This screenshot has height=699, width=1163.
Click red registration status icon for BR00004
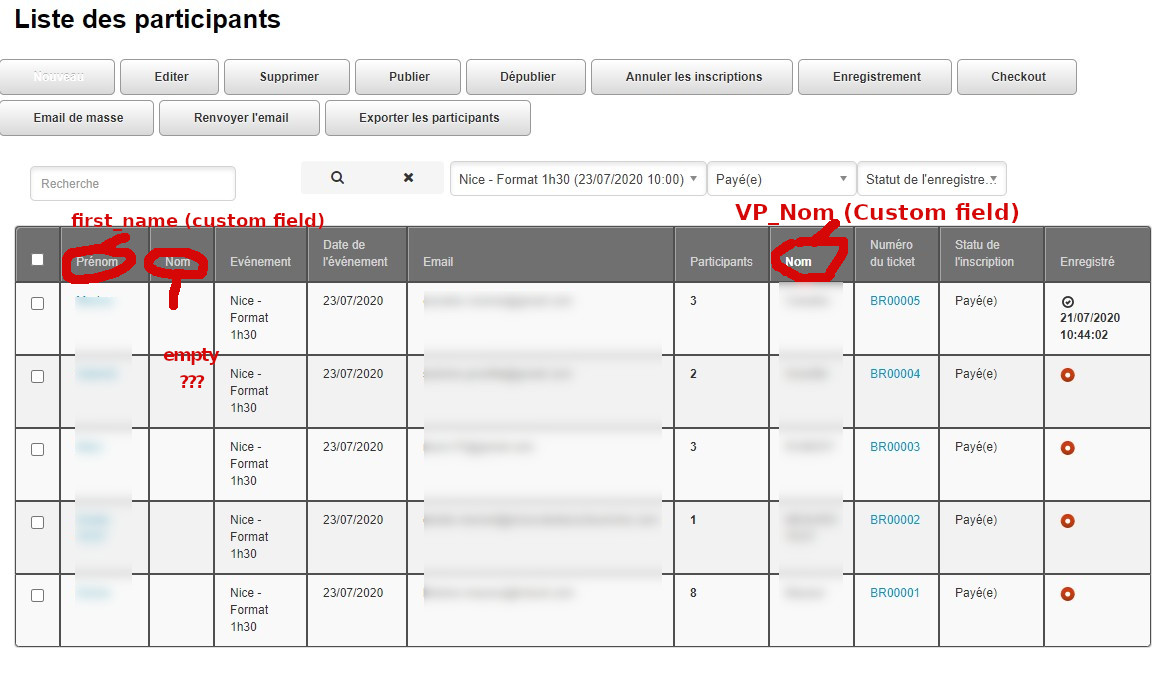pyautogui.click(x=1067, y=375)
